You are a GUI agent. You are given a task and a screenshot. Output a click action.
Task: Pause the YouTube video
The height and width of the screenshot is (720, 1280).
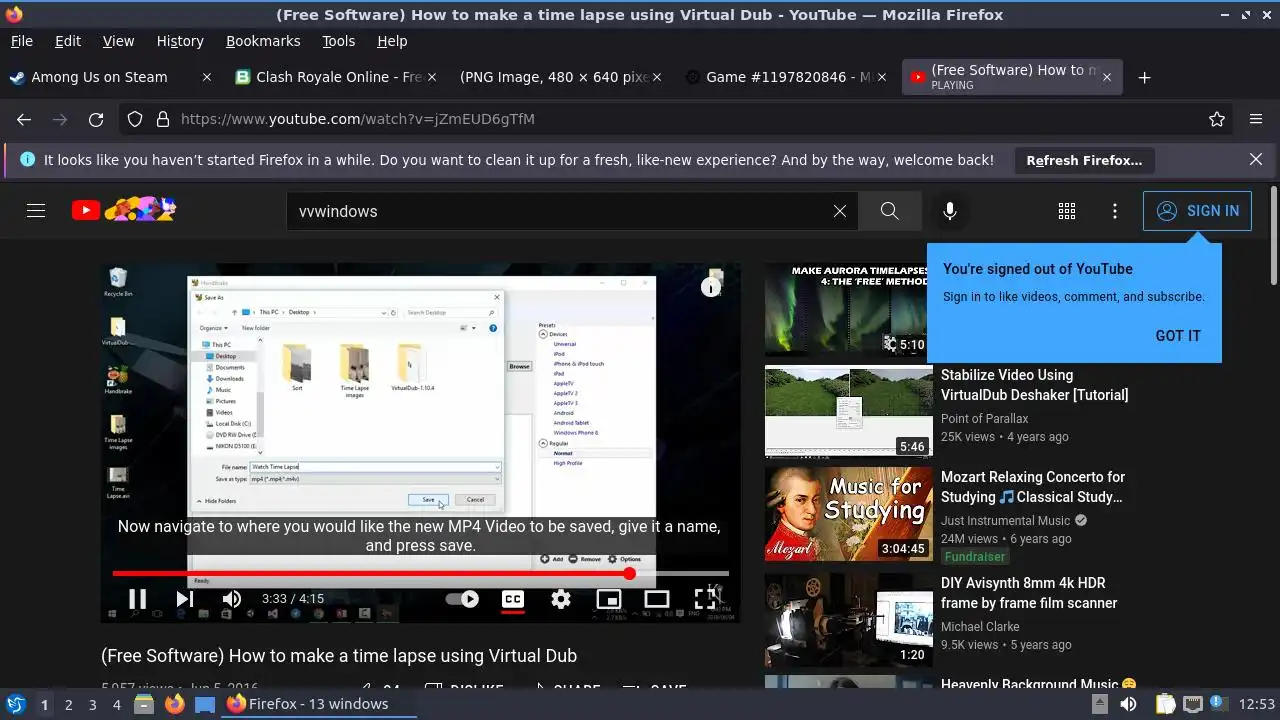[x=138, y=599]
